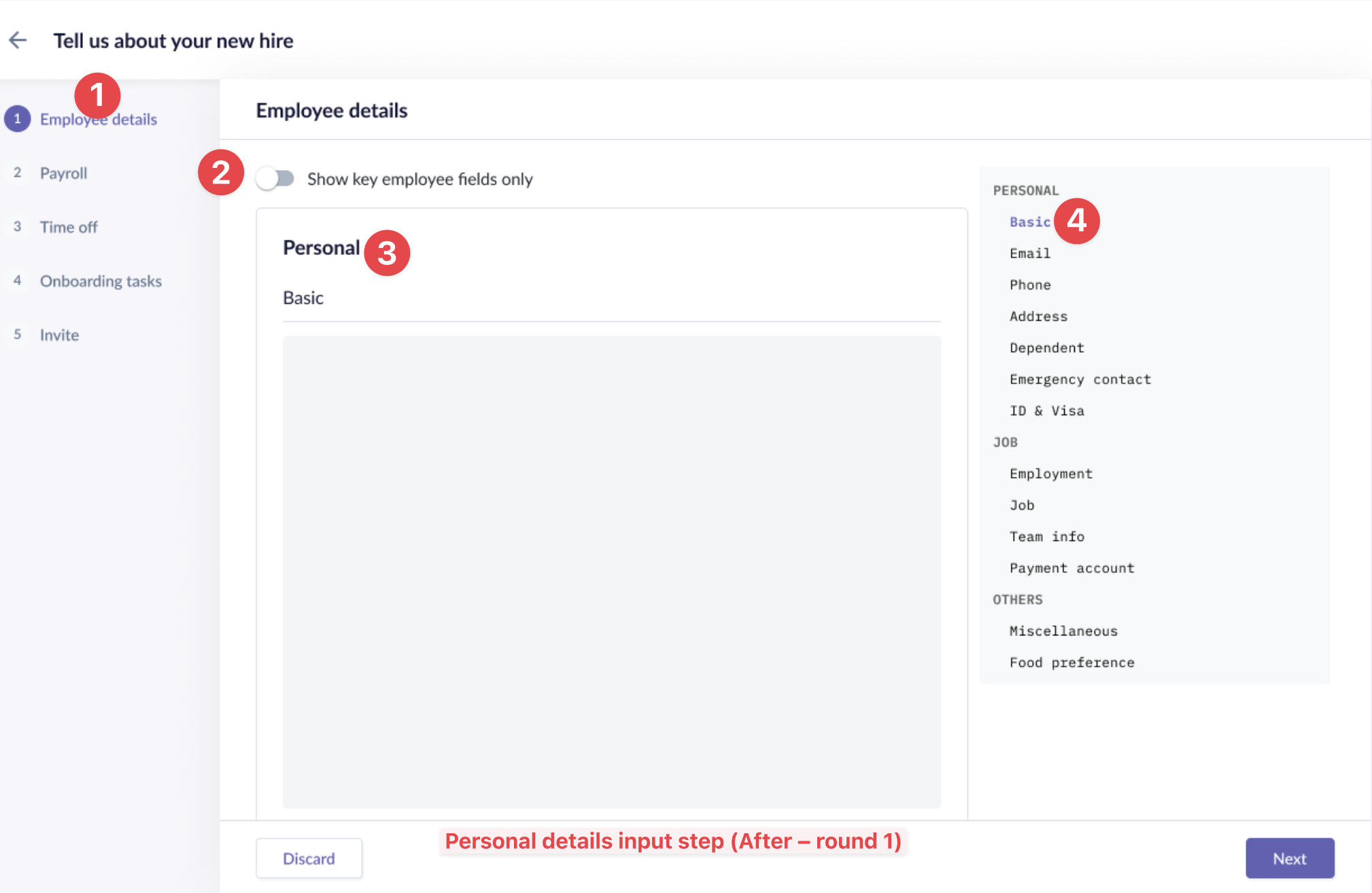
Task: Open the Emergency contact section
Action: pyautogui.click(x=1080, y=379)
